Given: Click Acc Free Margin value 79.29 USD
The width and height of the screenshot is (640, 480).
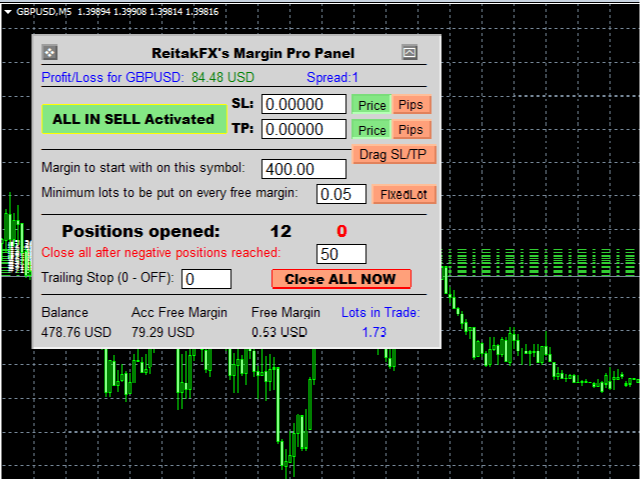Looking at the screenshot, I should 163,332.
